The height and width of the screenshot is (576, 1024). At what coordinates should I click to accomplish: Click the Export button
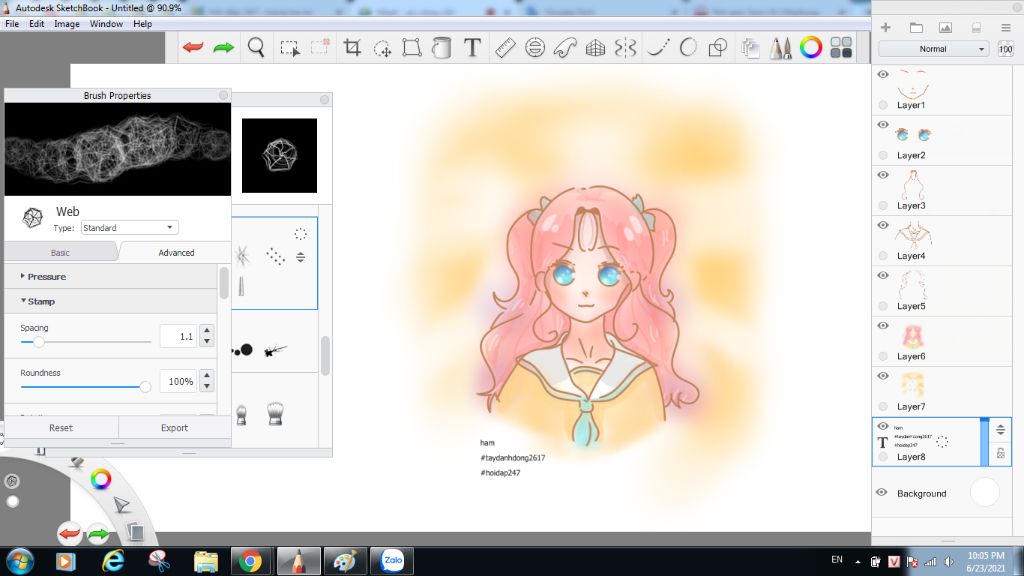(174, 428)
